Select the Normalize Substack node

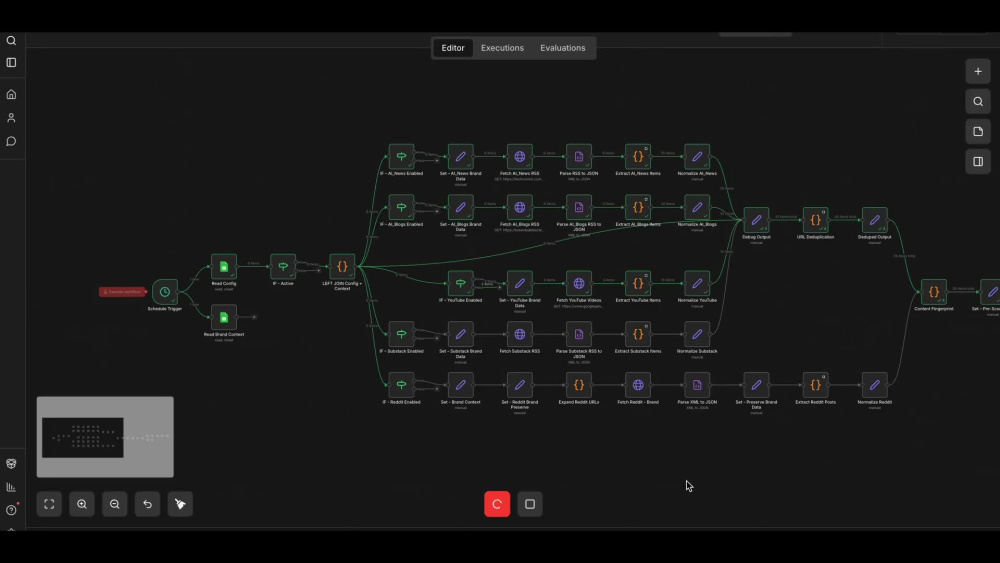click(697, 334)
